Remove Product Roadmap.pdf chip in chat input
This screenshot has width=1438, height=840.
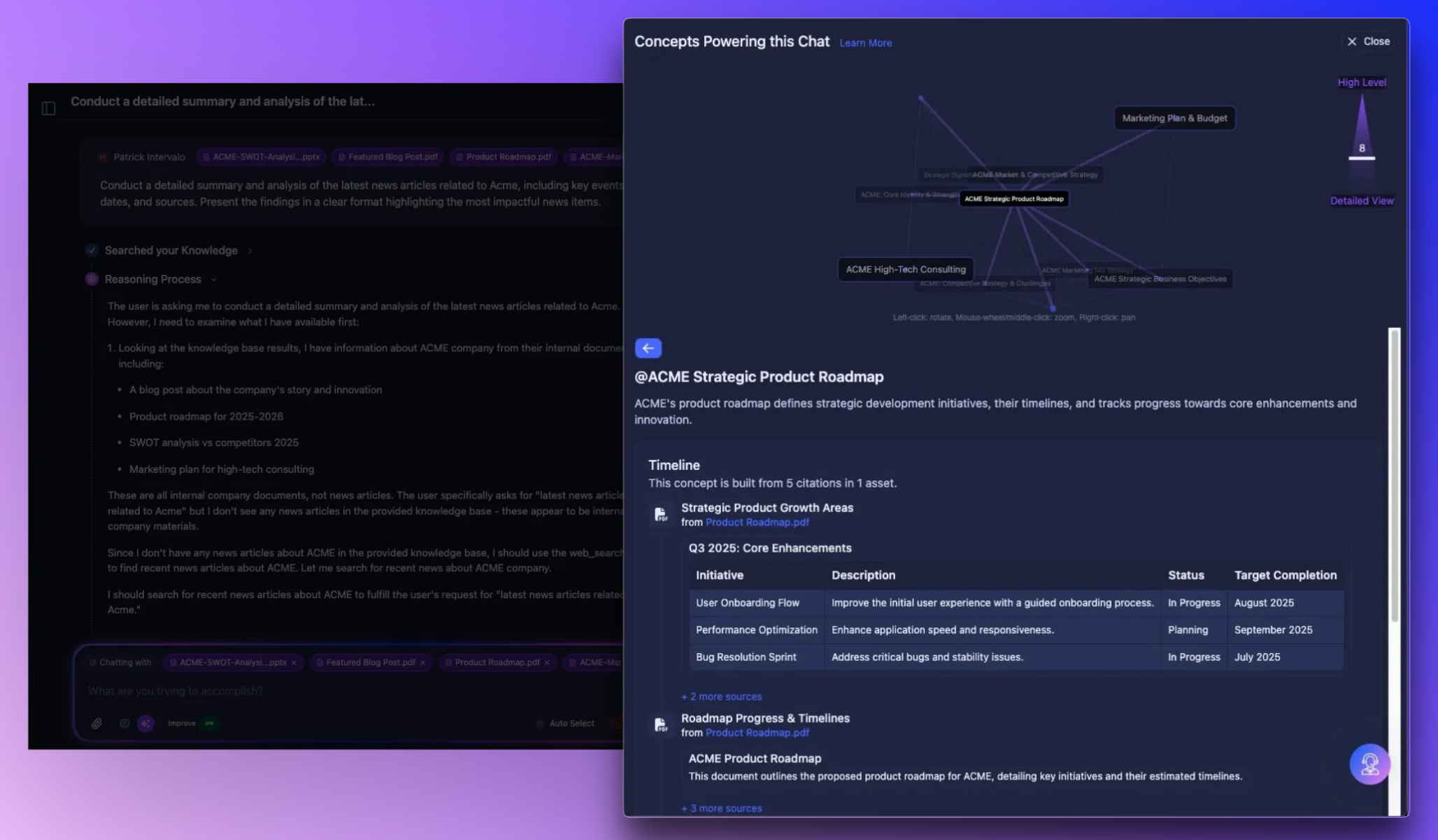pyautogui.click(x=547, y=663)
